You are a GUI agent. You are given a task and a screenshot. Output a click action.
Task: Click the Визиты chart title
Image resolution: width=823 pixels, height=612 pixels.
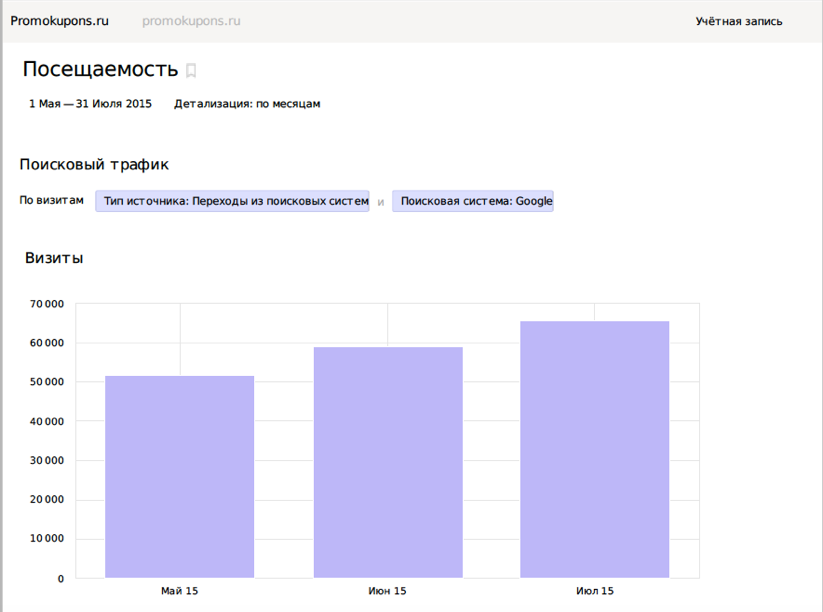[54, 258]
